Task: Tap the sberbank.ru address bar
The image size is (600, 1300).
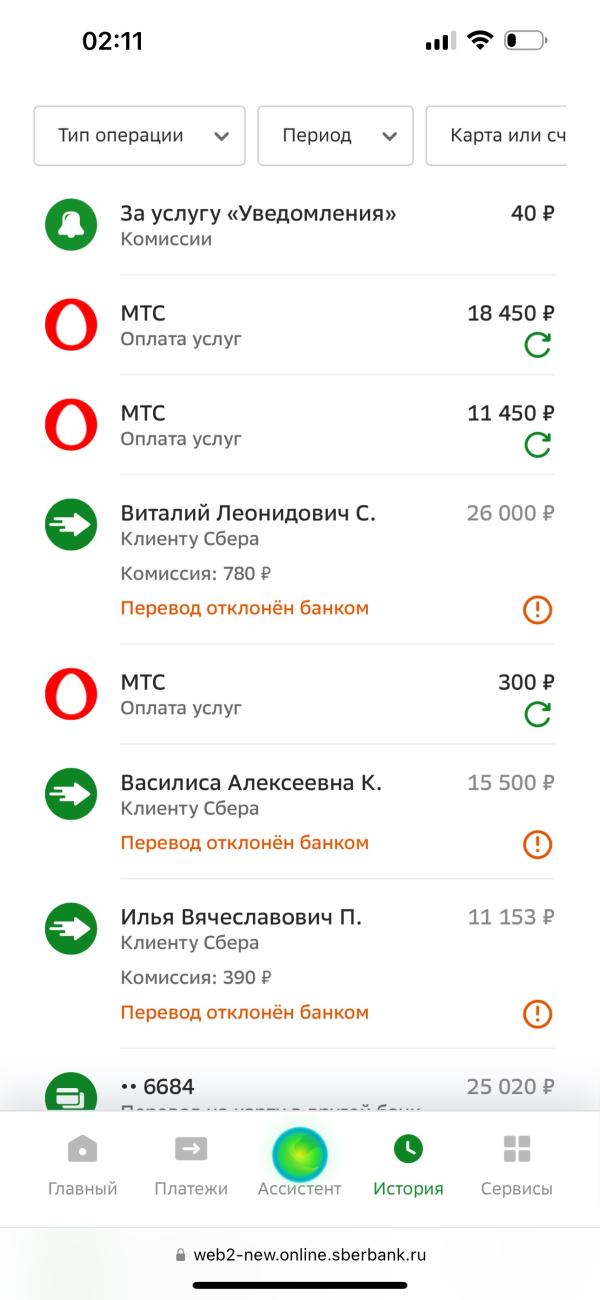Action: pyautogui.click(x=300, y=1254)
